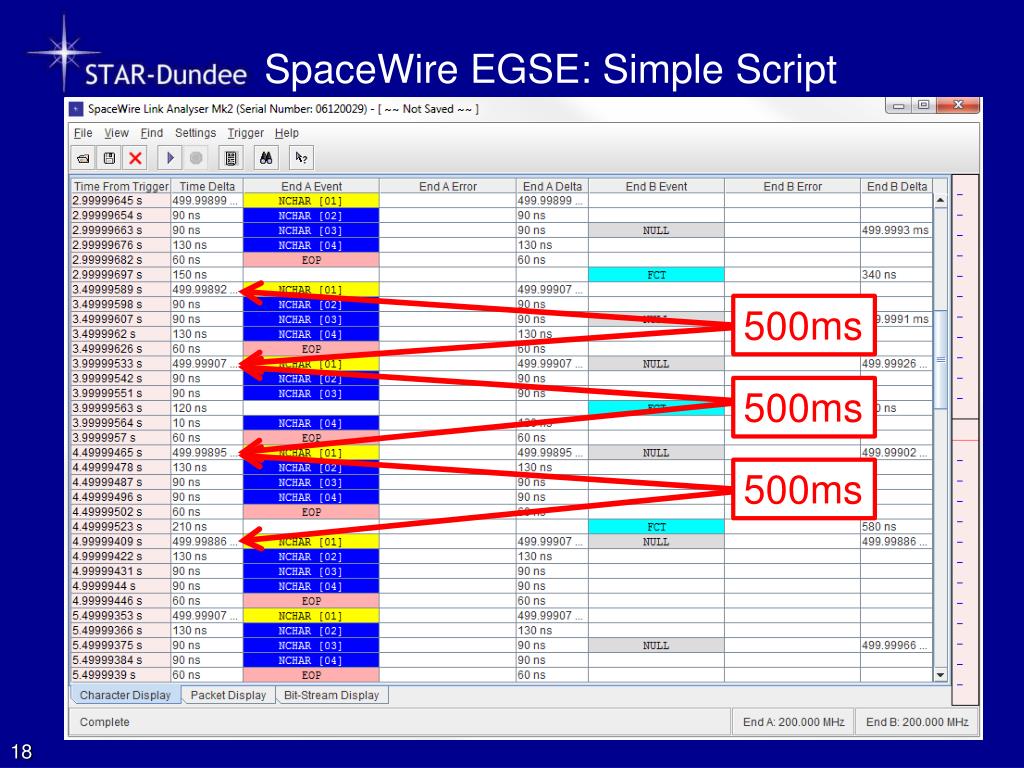This screenshot has height=768, width=1024.
Task: Click the scrollbar up arrow
Action: point(940,200)
